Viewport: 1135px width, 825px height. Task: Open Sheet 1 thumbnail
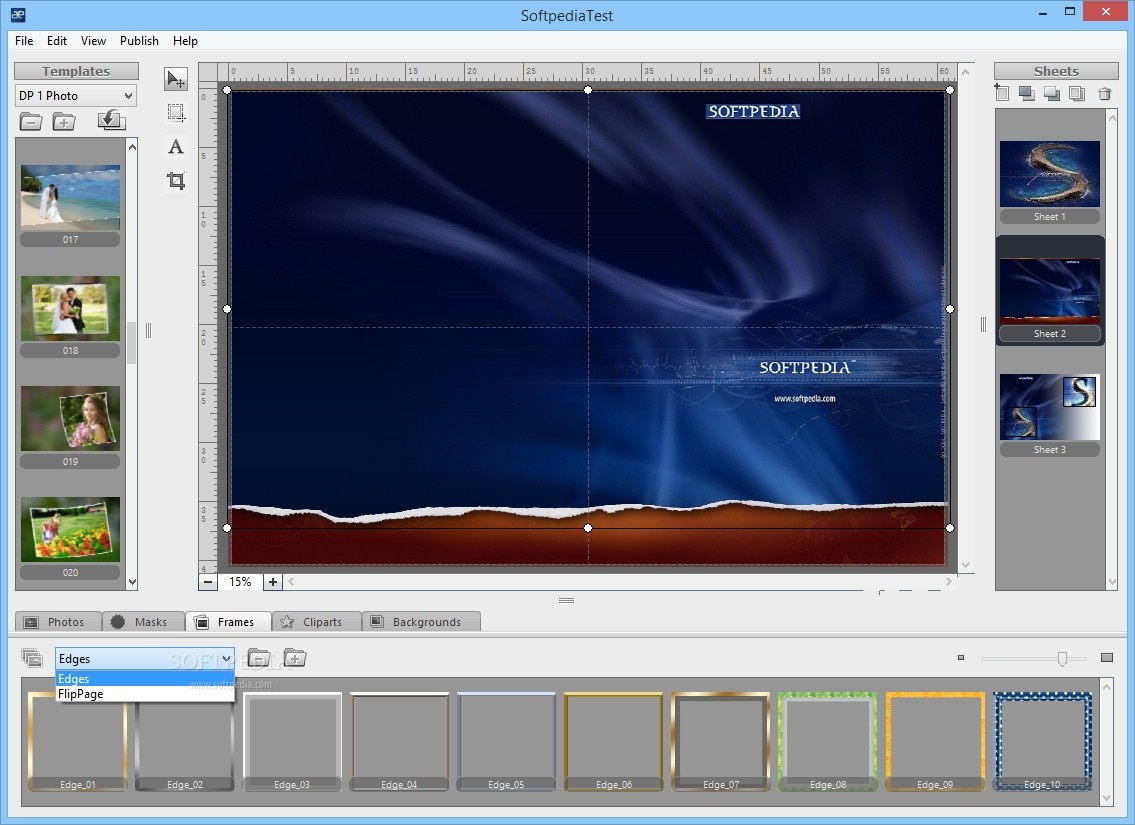1050,174
